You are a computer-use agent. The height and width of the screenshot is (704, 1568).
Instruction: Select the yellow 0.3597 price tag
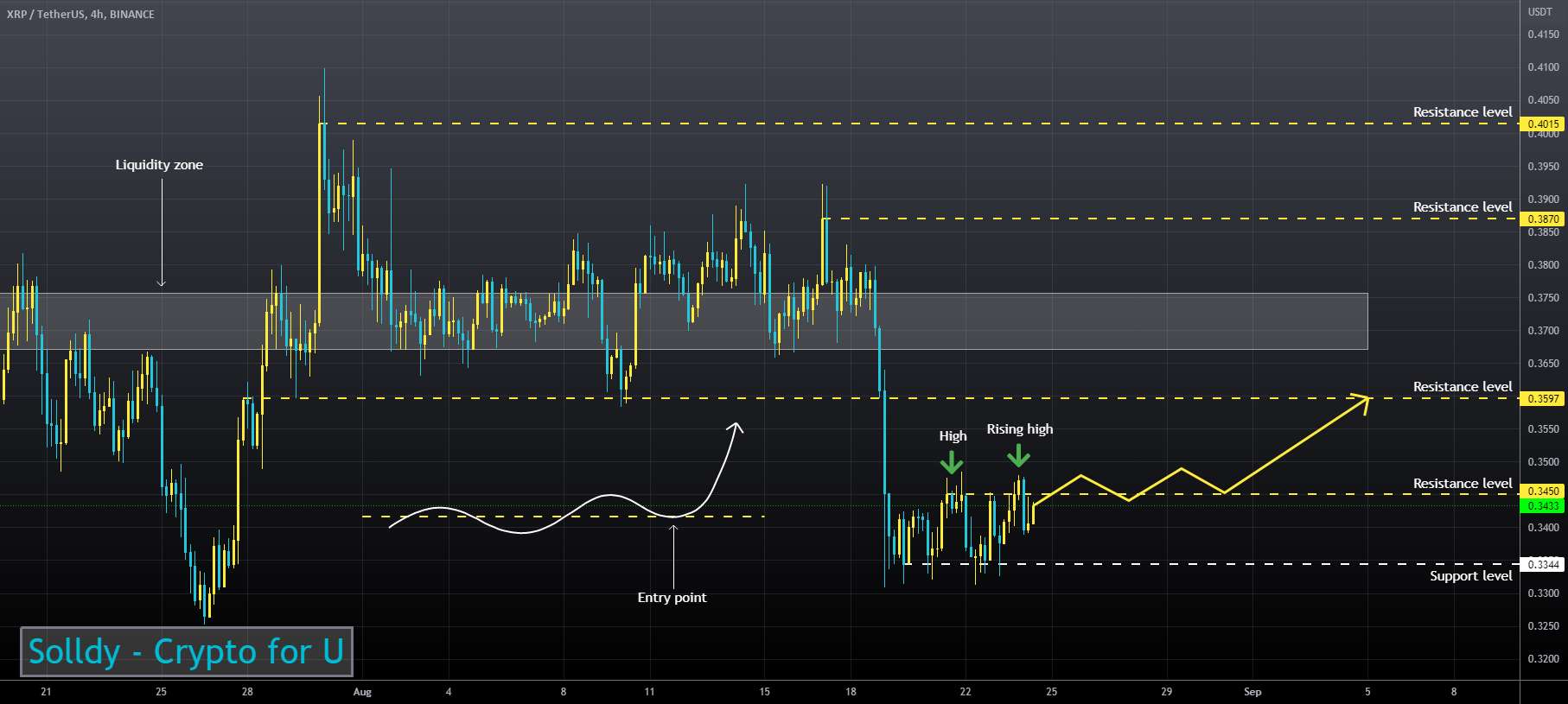click(1543, 399)
